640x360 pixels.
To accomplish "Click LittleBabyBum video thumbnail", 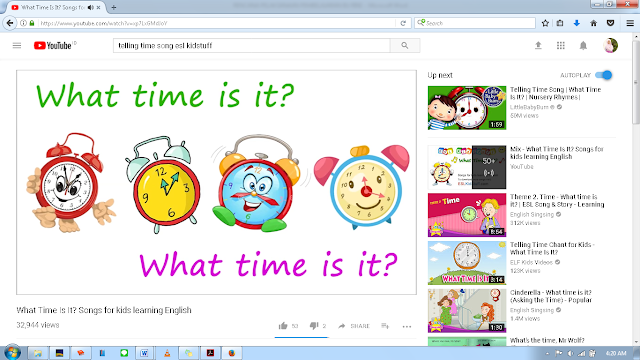I will pyautogui.click(x=467, y=108).
